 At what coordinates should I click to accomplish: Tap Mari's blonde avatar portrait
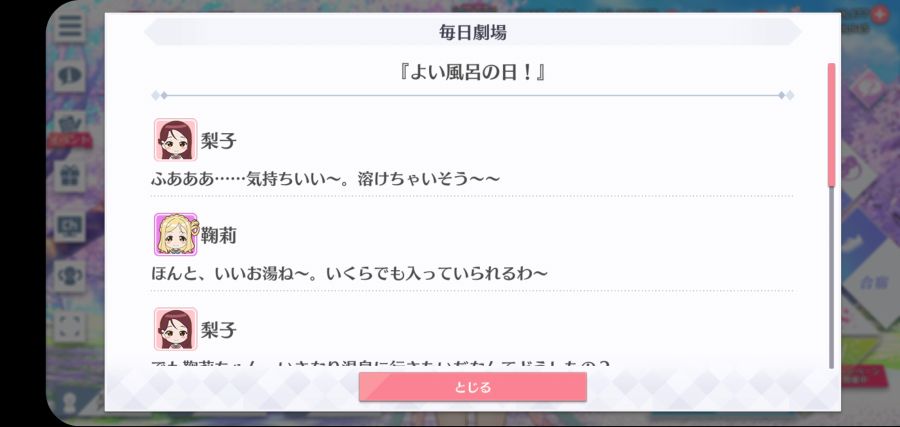click(x=176, y=234)
